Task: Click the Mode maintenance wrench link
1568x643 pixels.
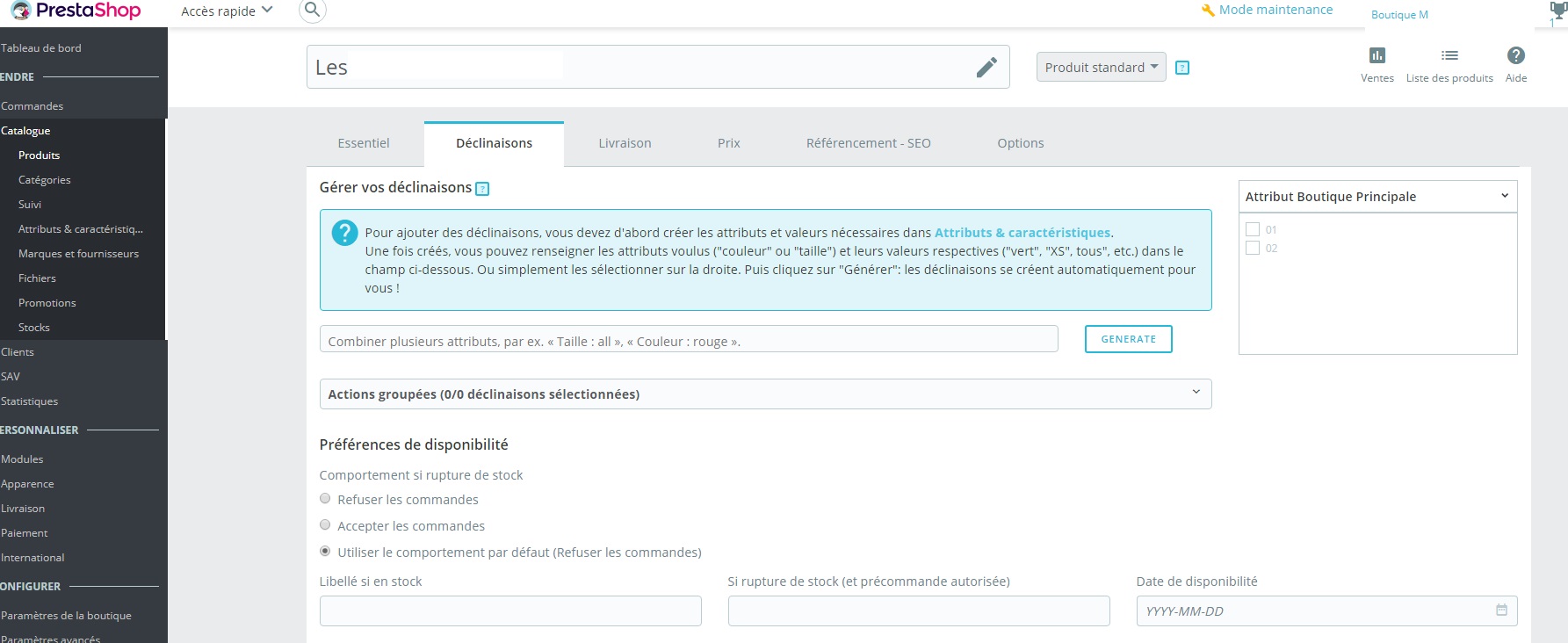Action: click(x=1267, y=10)
